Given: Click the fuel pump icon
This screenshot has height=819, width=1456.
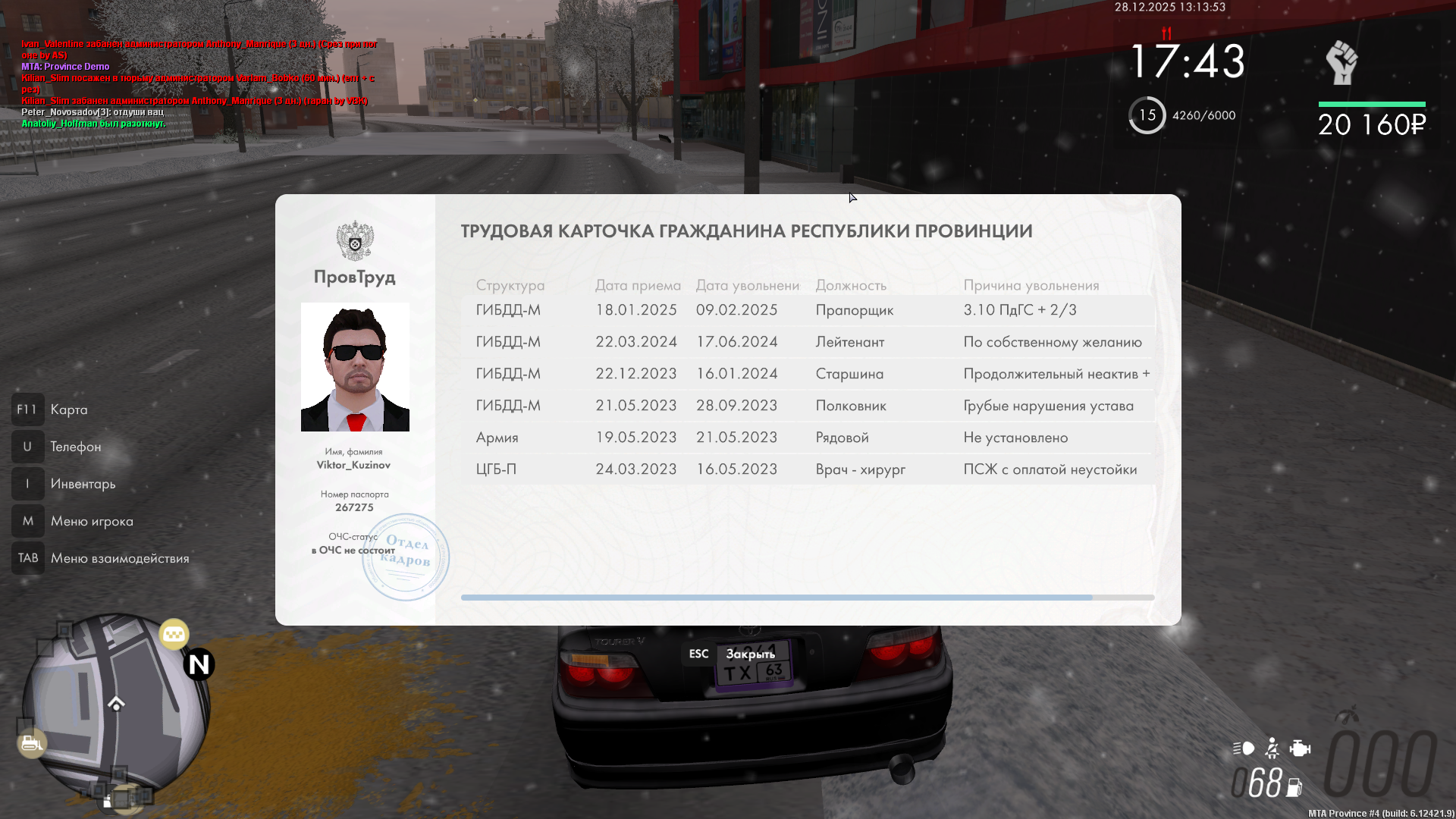Looking at the screenshot, I should [x=1294, y=788].
